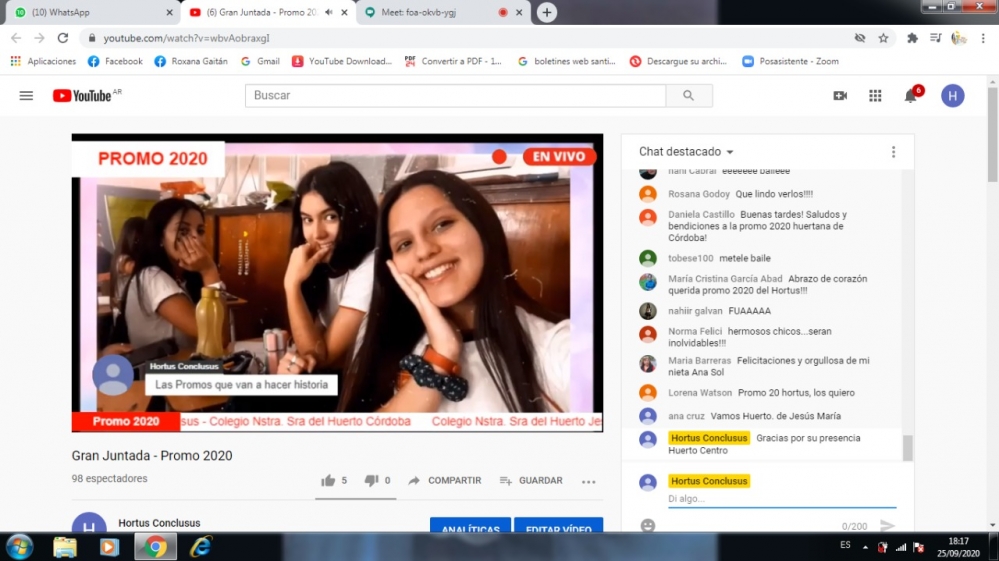The image size is (999, 561).
Task: Open notifications bell with 6 alerts
Action: [x=912, y=96]
